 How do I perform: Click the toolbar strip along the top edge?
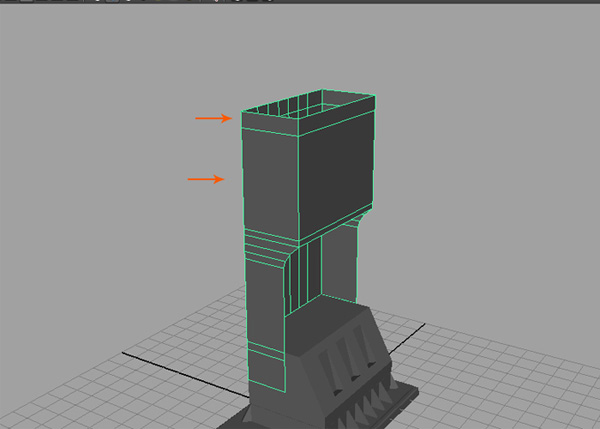pos(300,3)
